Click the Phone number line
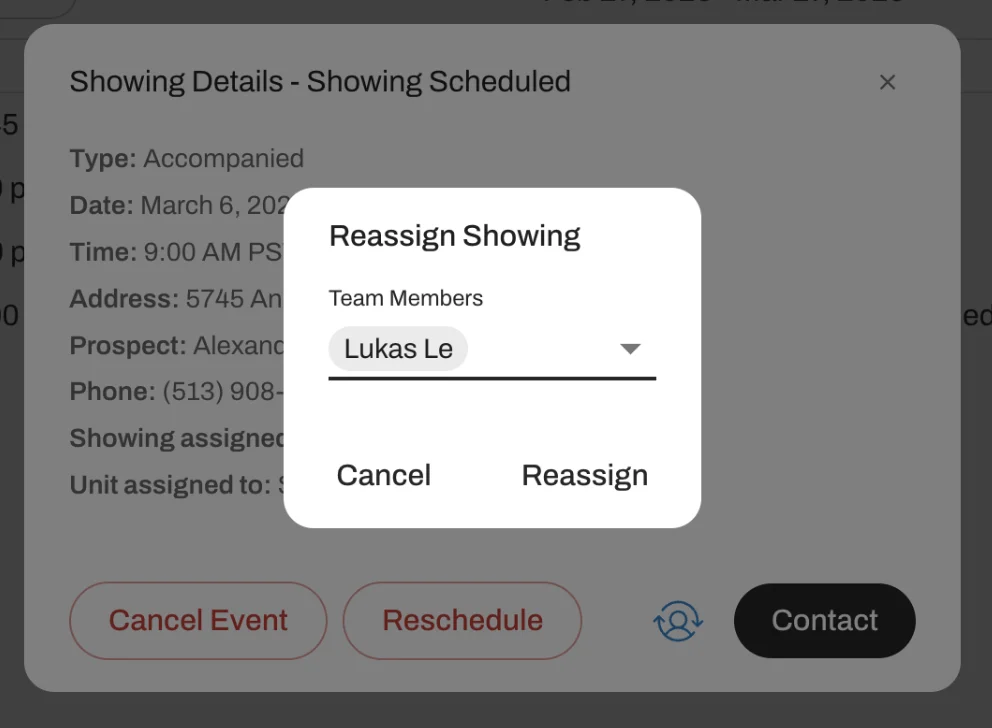The width and height of the screenshot is (992, 728). [176, 392]
